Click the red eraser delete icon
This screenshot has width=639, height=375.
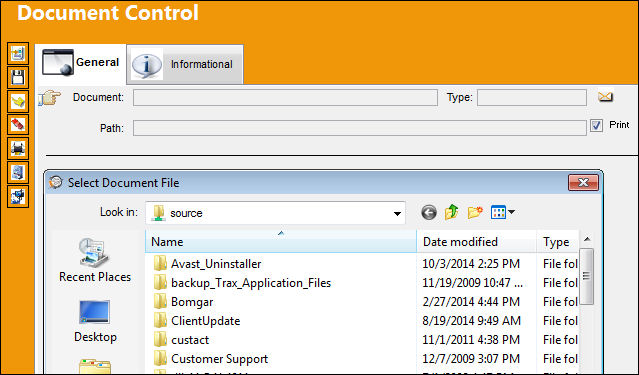point(18,124)
